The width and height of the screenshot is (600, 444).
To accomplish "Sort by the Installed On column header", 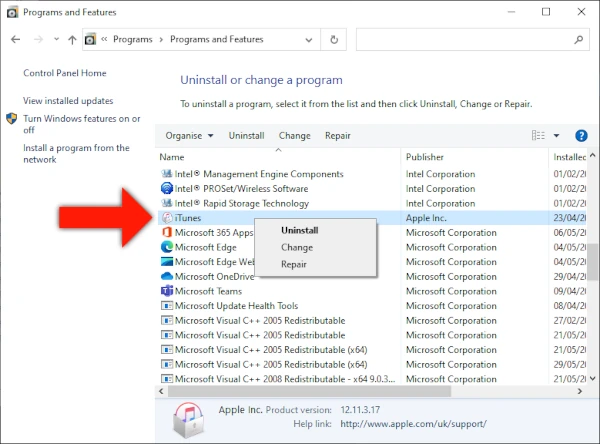I will [569, 157].
